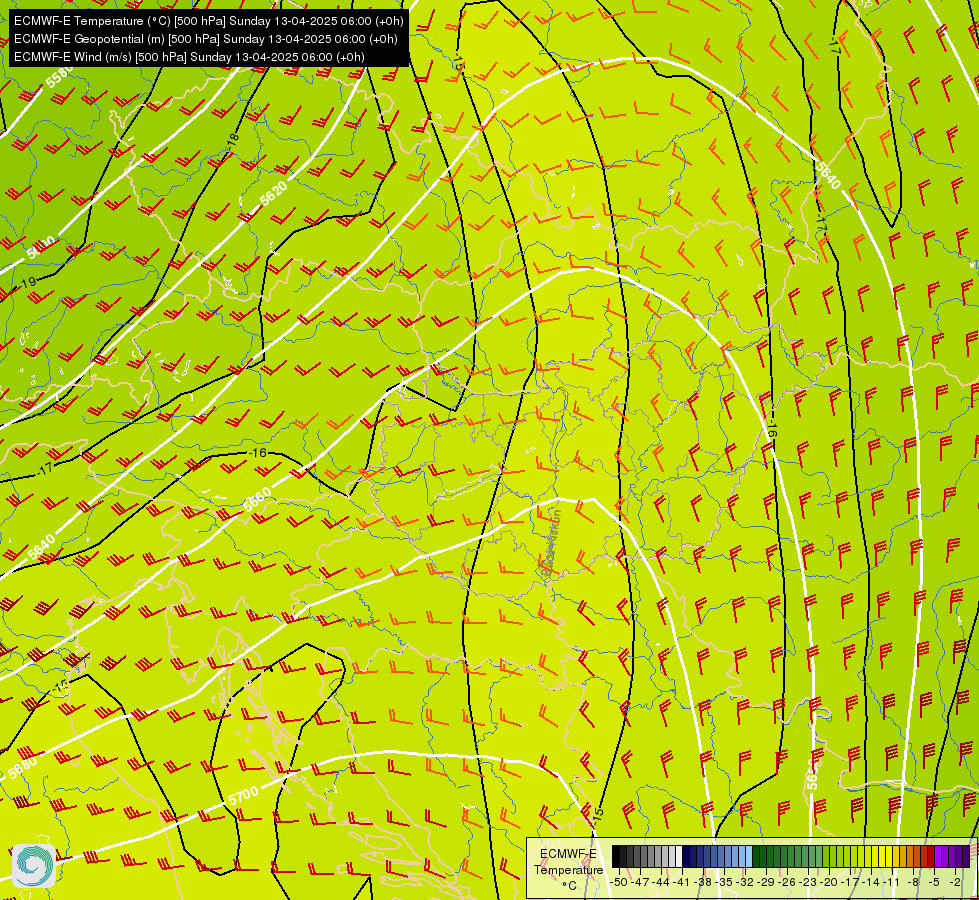Click the -19 isotherm label

click(28, 282)
